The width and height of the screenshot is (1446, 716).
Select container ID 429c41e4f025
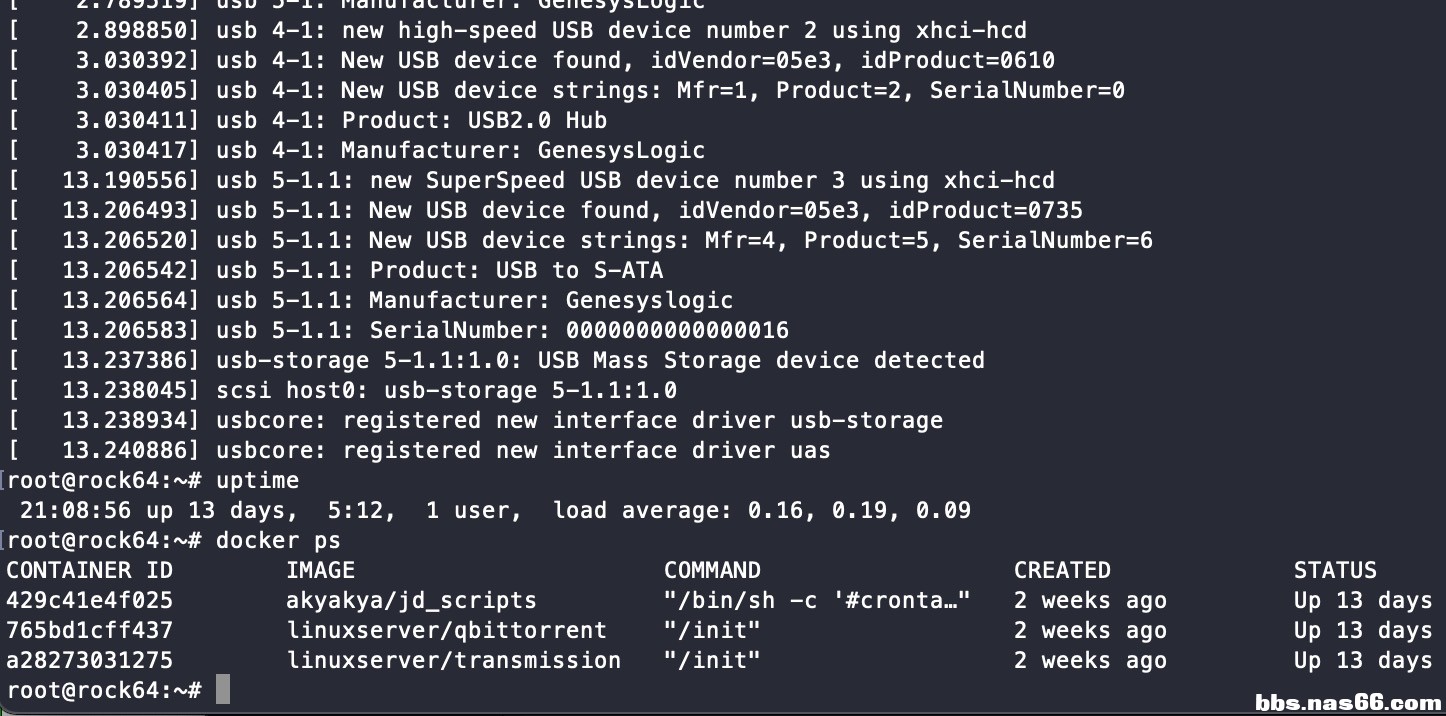click(89, 600)
